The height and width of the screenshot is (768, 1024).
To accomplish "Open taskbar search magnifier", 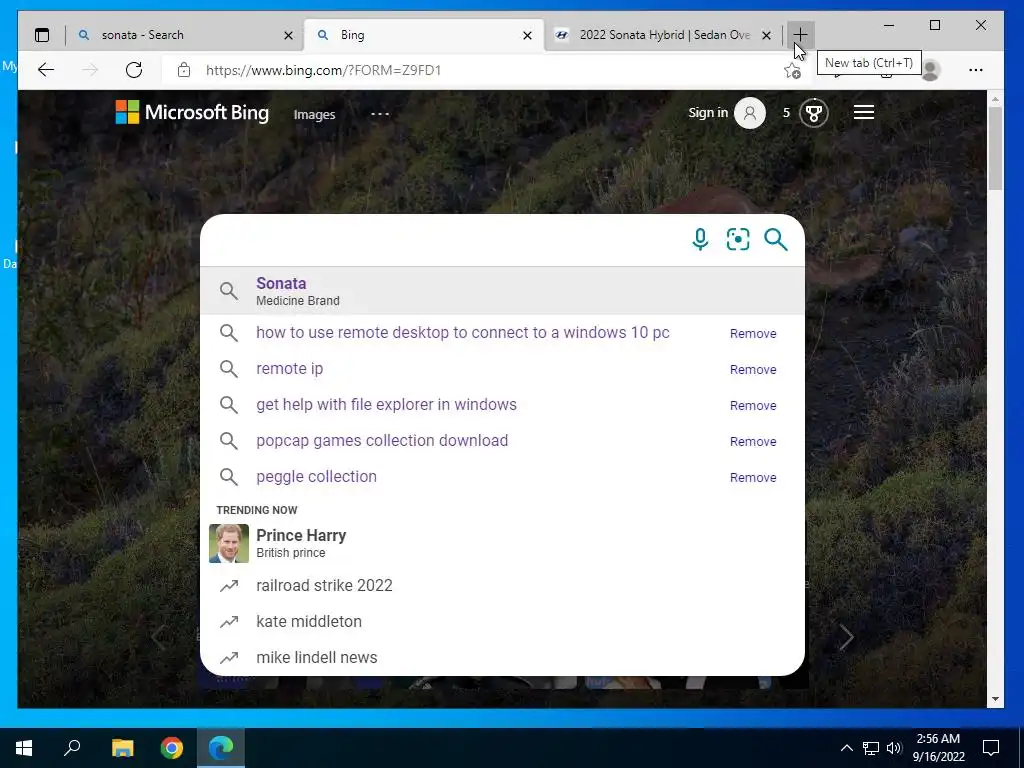I will point(72,748).
